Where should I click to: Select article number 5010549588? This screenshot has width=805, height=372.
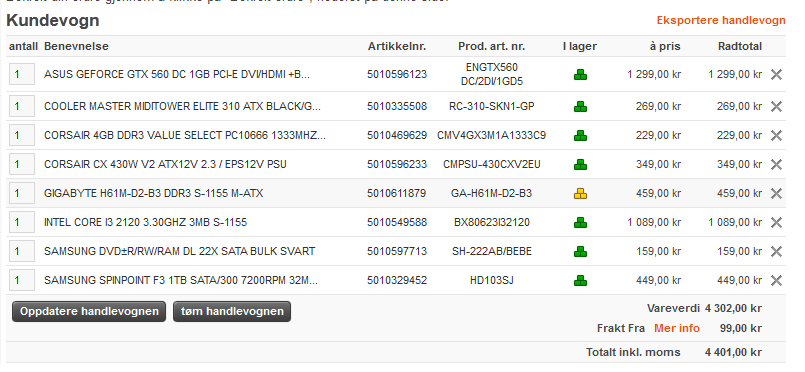tap(397, 222)
